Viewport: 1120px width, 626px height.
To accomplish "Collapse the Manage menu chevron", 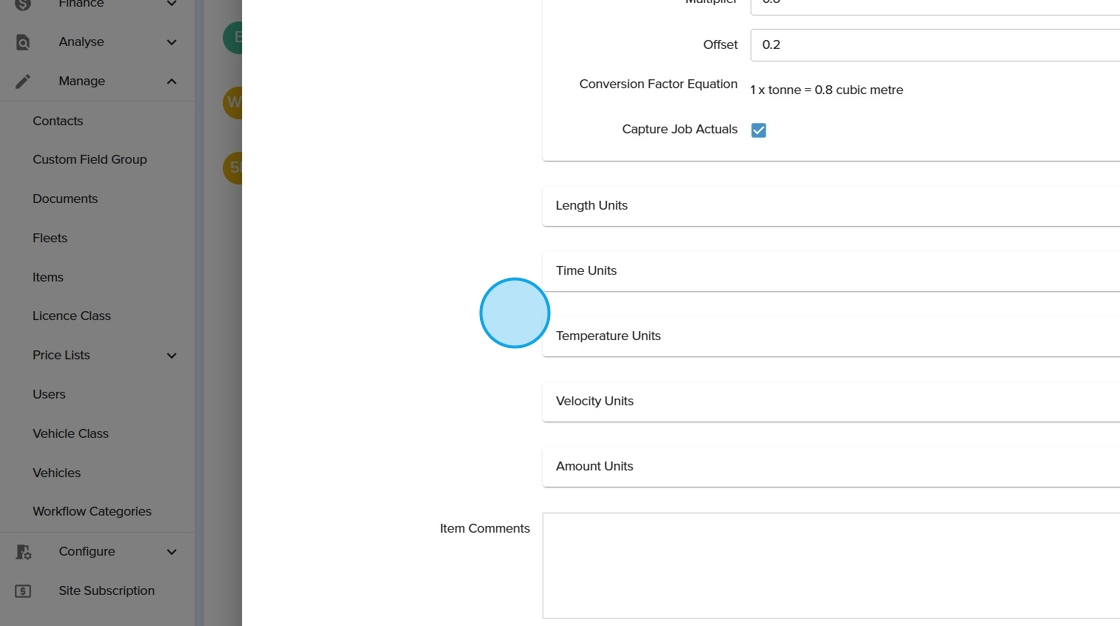I will click(171, 81).
